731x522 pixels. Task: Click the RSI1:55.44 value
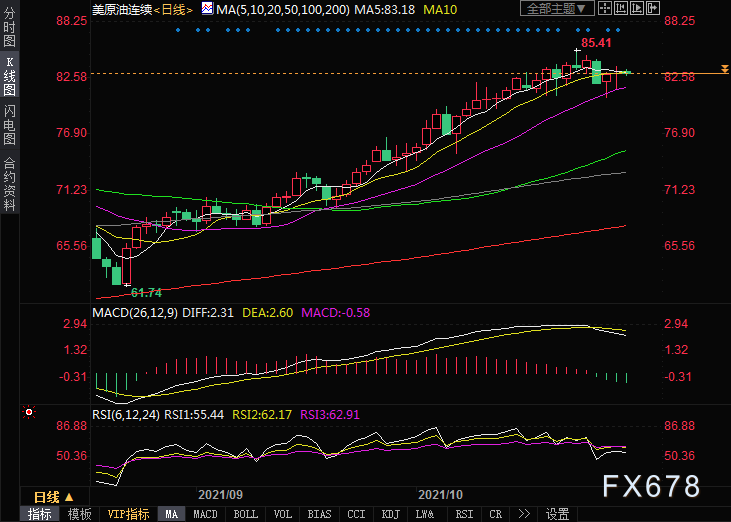[194, 414]
